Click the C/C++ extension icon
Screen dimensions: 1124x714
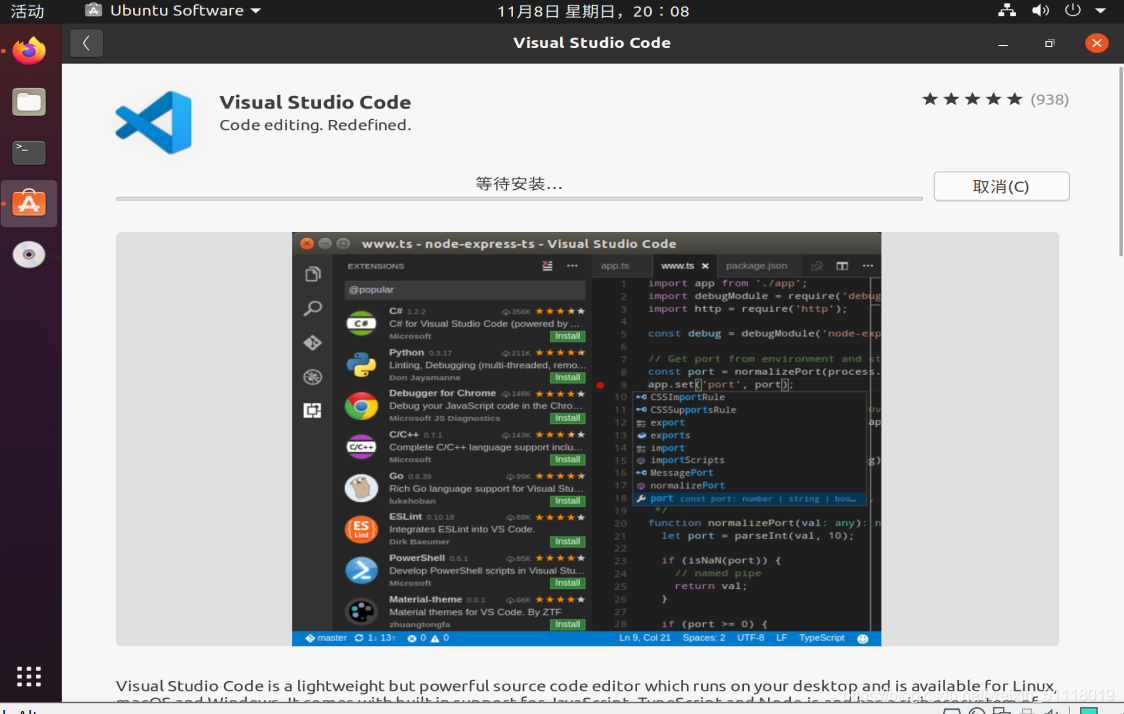click(x=361, y=447)
